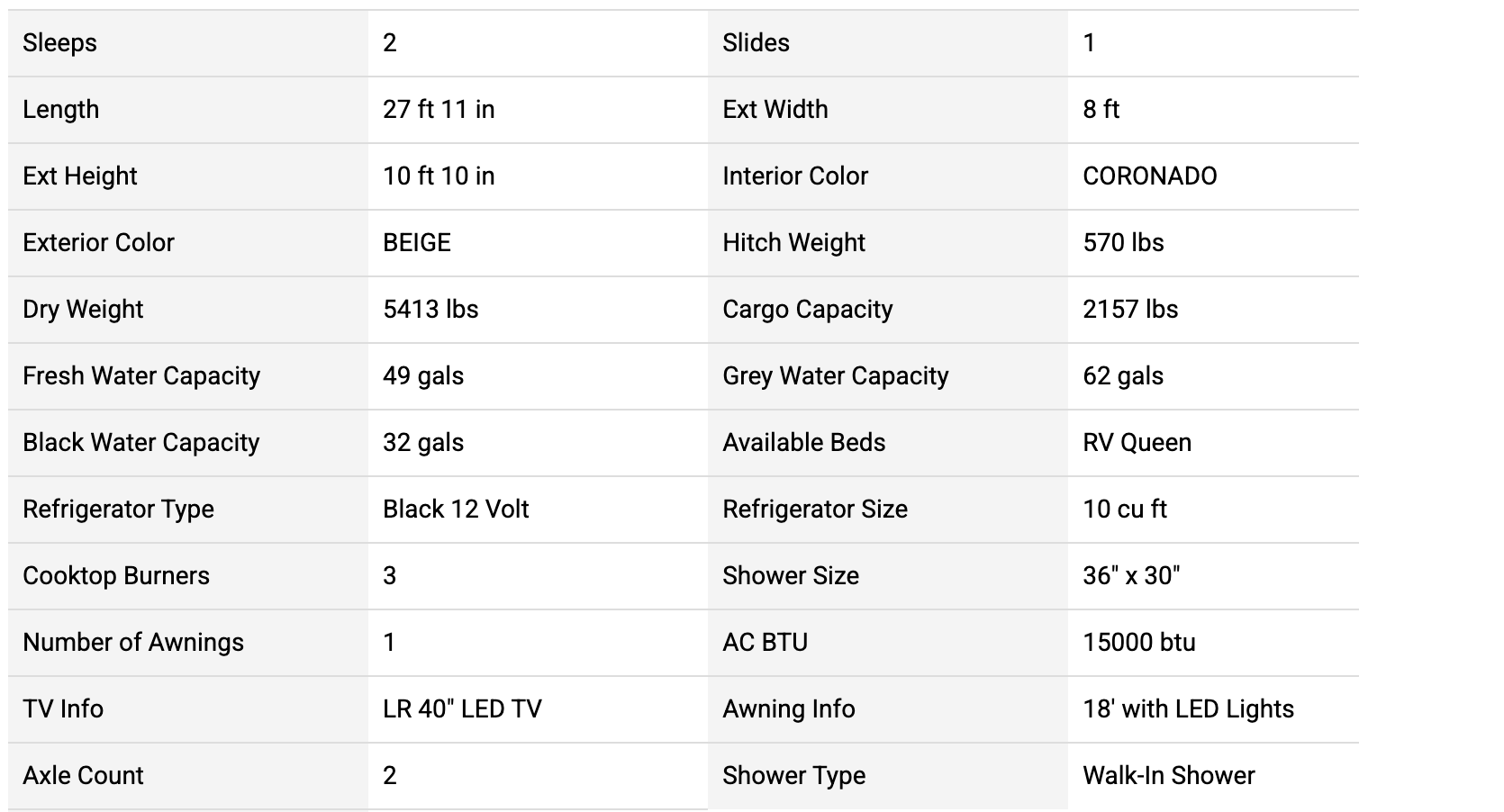Select the 32 gals black water value
Screen dimensions: 1504x812
423,443
